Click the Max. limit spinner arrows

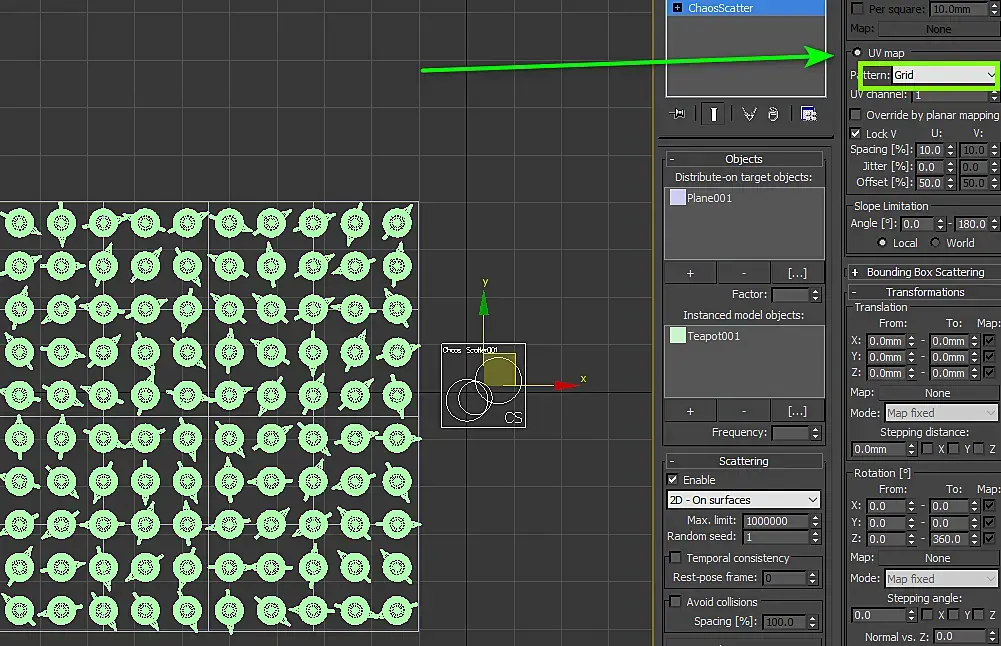(815, 521)
